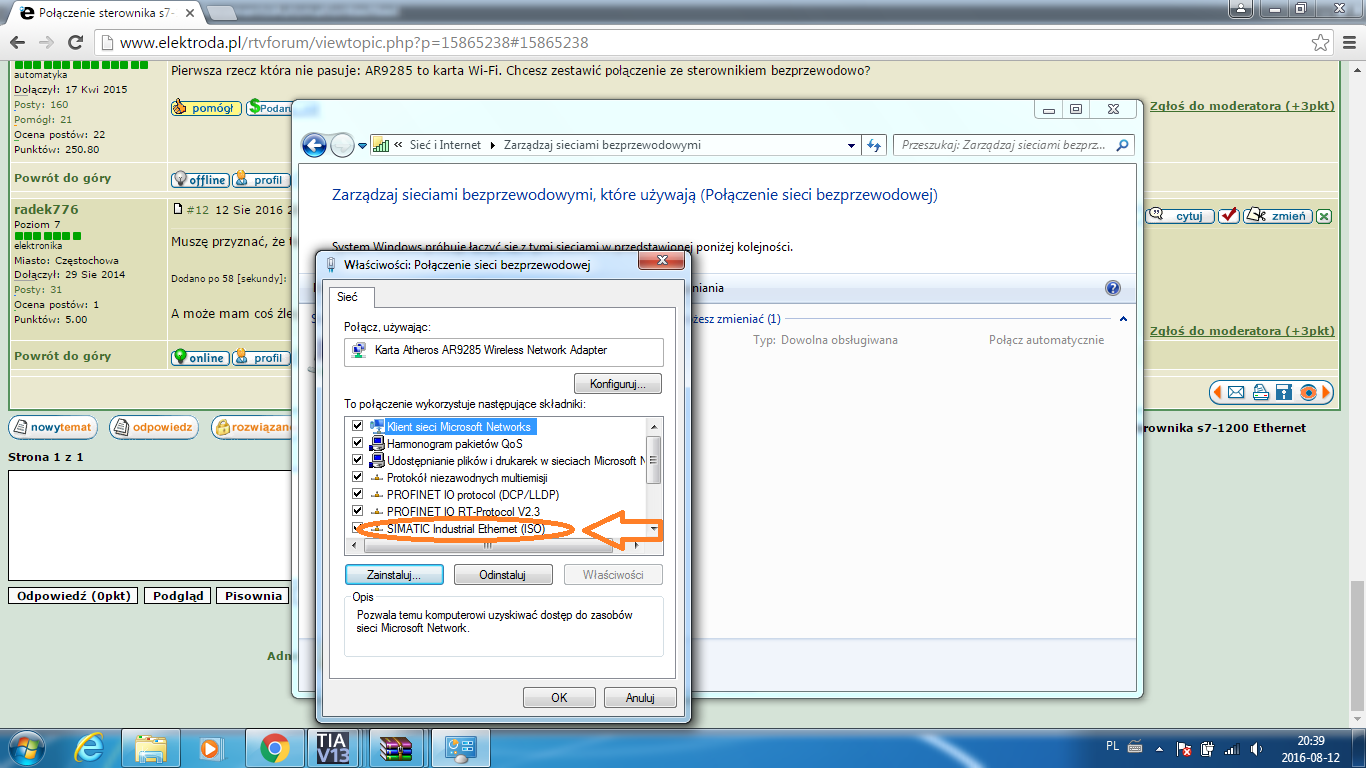Uncheck PROFINET IO RT-Protocol V2.3

click(357, 512)
